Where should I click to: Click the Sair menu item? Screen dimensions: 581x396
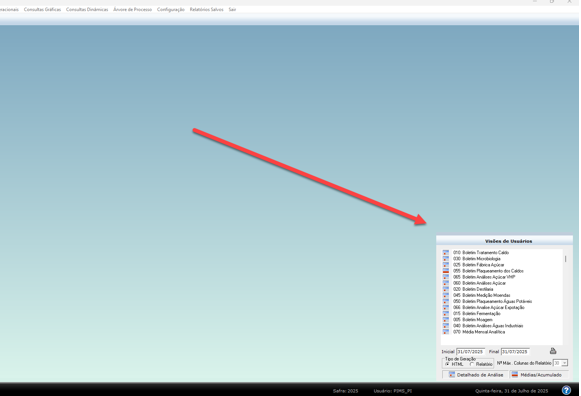click(232, 10)
